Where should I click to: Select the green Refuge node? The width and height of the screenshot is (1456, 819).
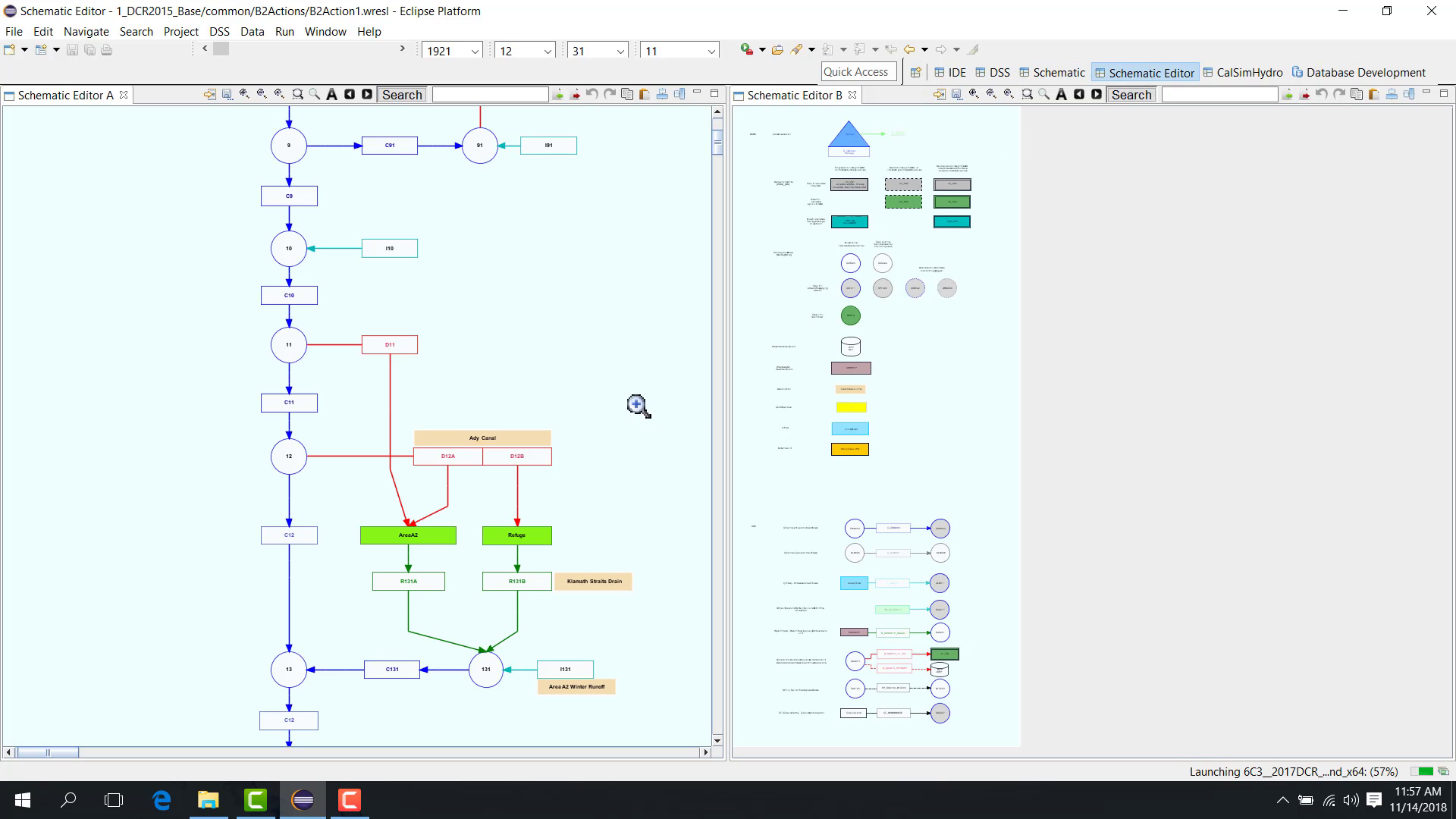[x=517, y=535]
